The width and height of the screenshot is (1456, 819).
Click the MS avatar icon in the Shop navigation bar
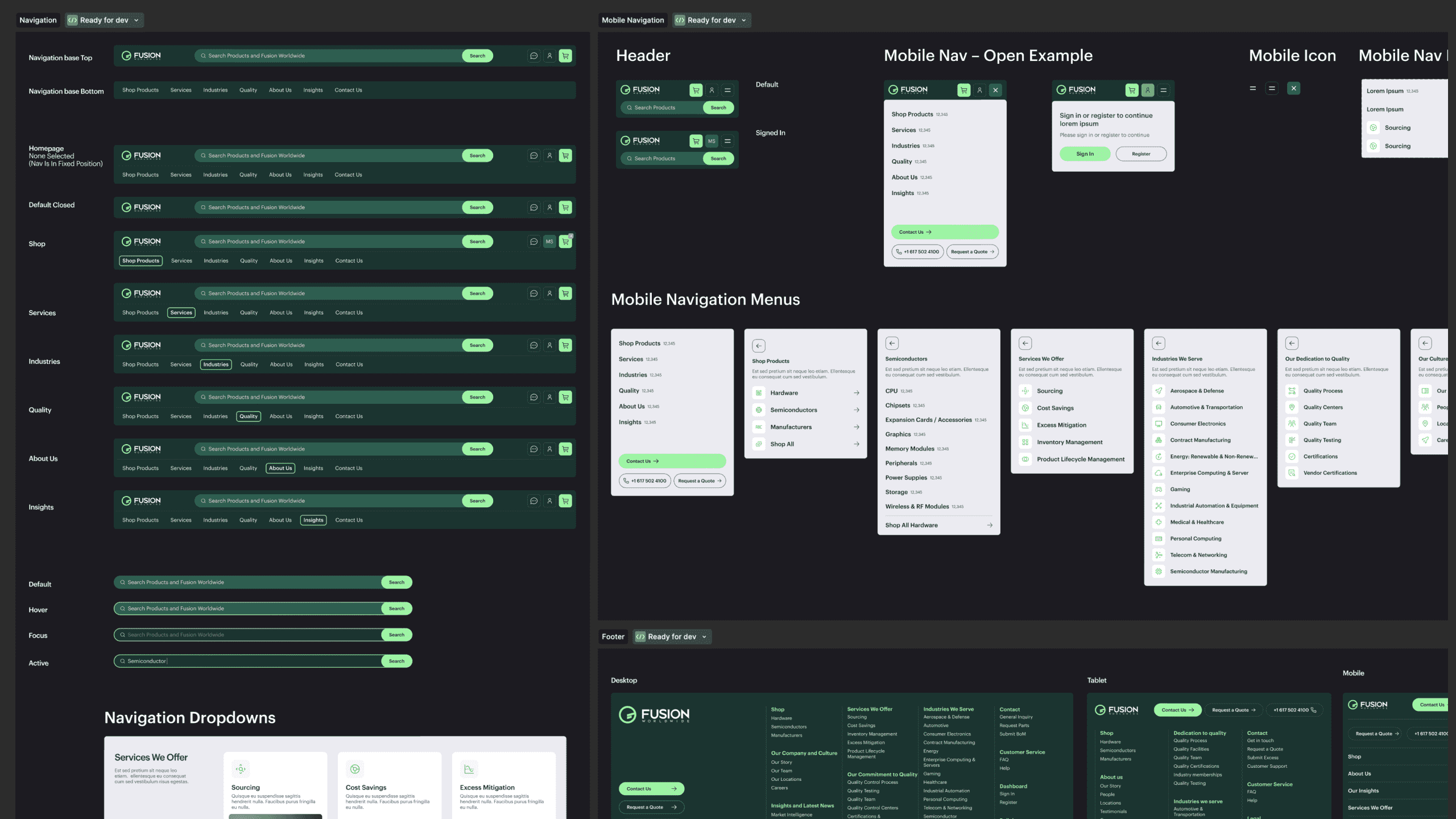549,242
